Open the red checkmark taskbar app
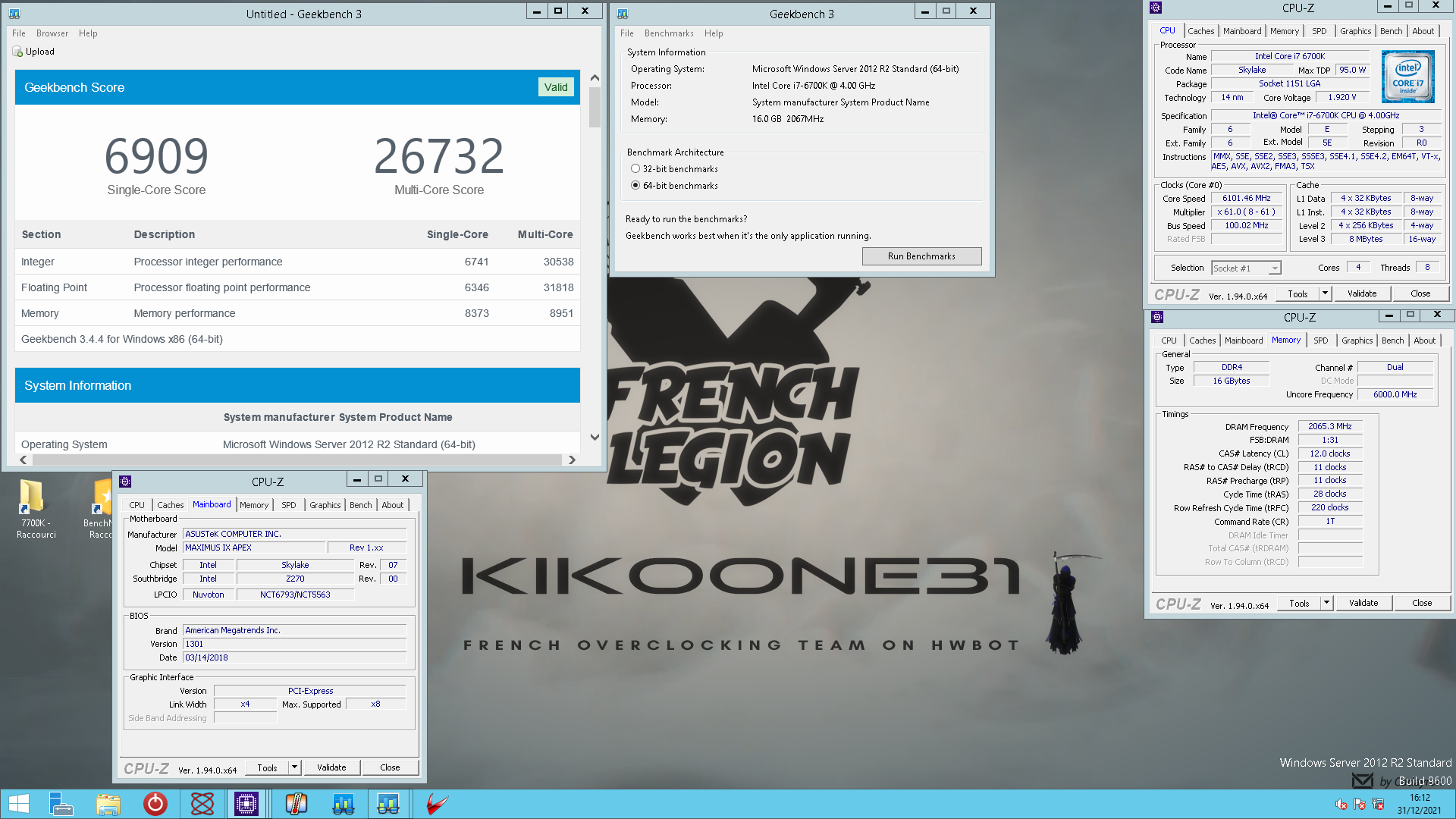The width and height of the screenshot is (1456, 819). coord(437,804)
